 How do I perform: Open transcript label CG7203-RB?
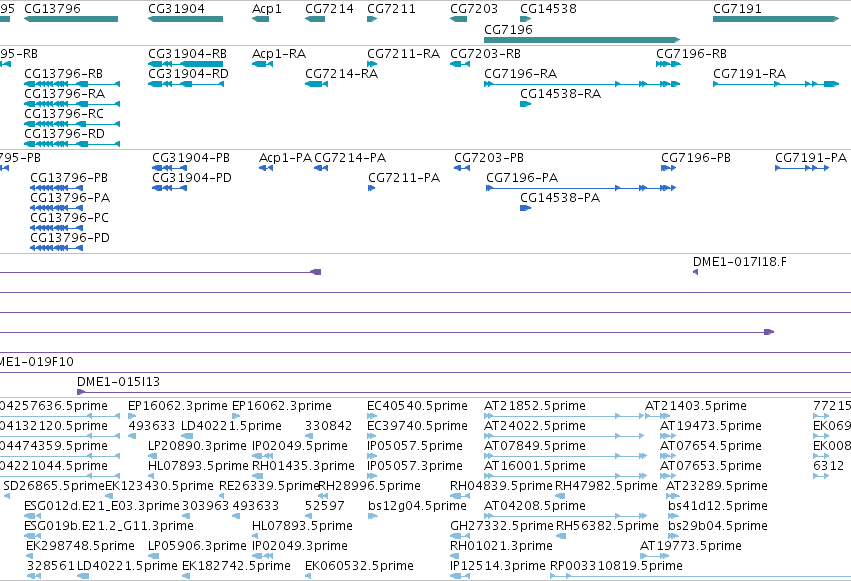coord(485,54)
